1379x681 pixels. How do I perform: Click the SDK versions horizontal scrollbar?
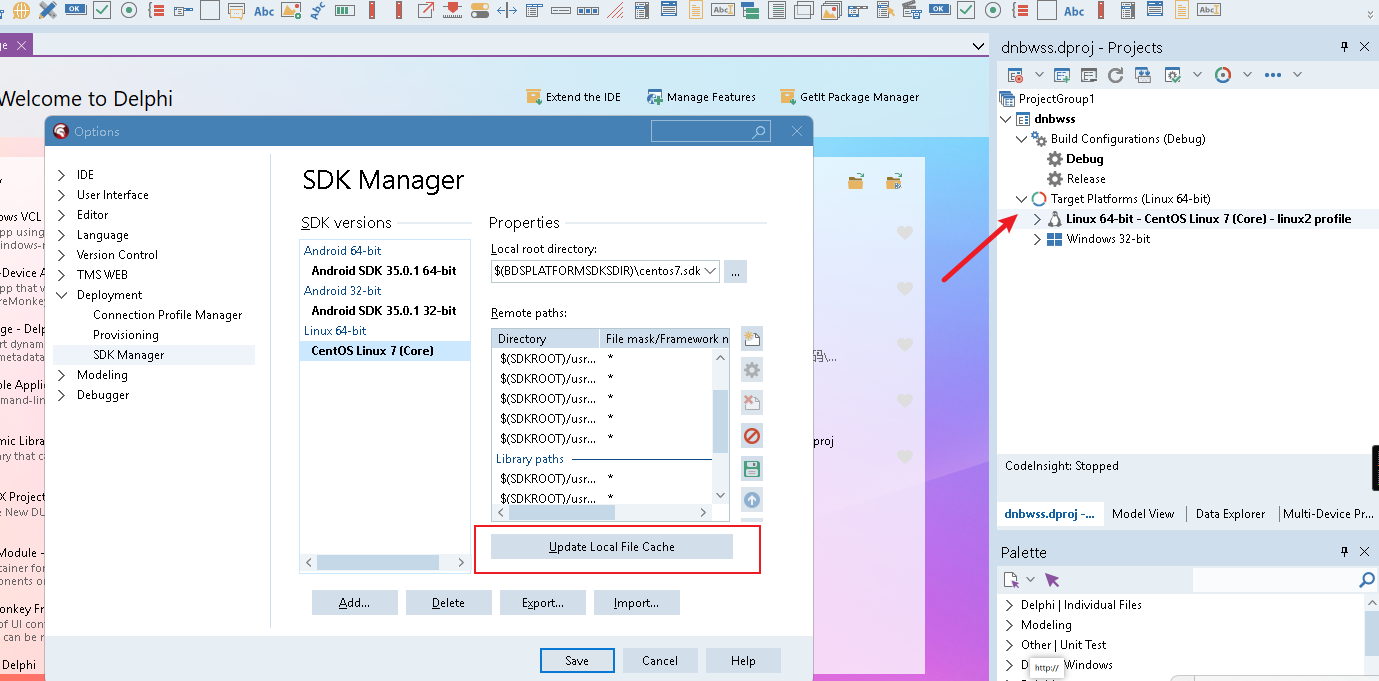tap(385, 563)
